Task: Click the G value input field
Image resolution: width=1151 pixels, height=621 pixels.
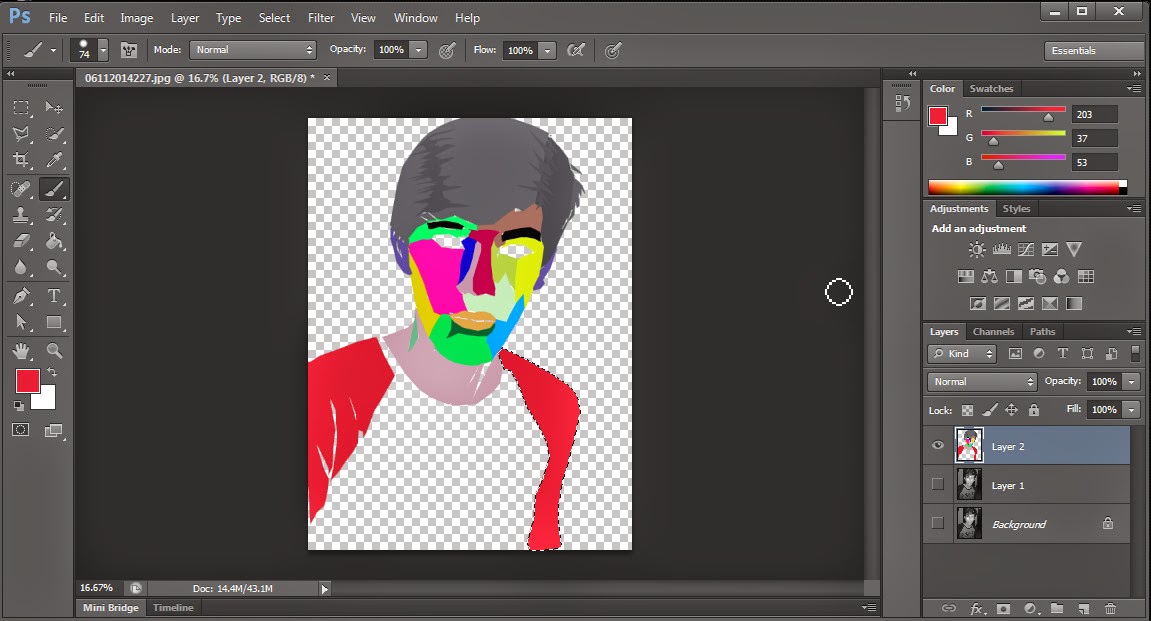Action: 1095,138
